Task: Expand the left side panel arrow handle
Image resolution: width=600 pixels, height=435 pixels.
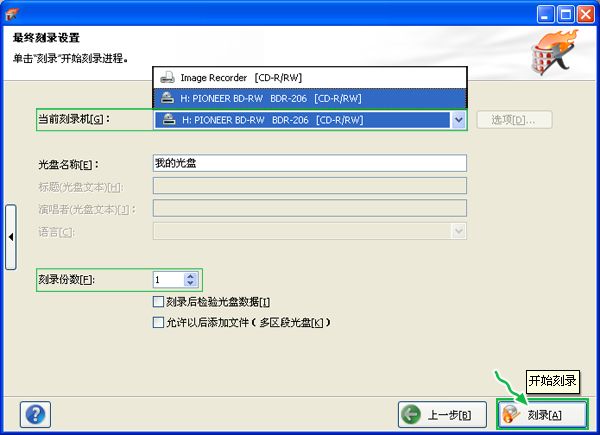Action: [11, 237]
